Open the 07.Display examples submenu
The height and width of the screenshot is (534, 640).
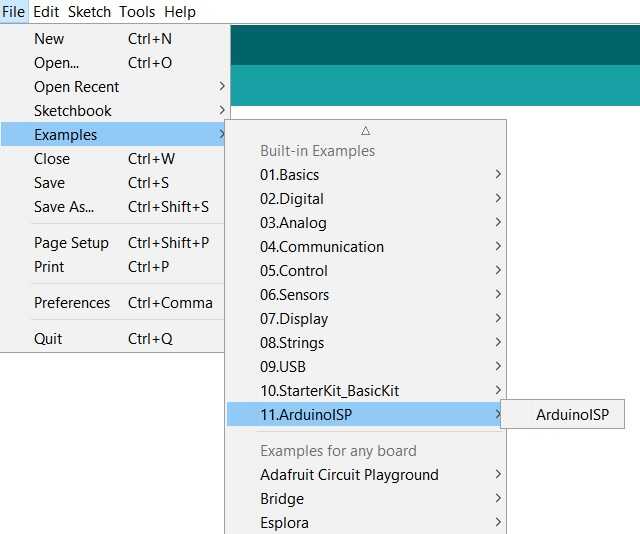click(x=294, y=319)
